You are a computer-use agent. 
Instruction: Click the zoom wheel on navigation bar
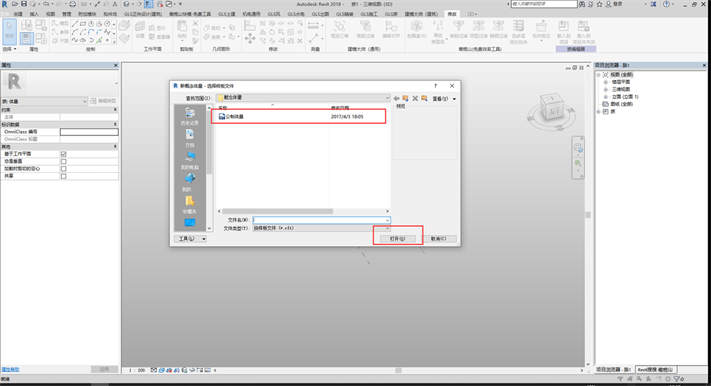578,148
